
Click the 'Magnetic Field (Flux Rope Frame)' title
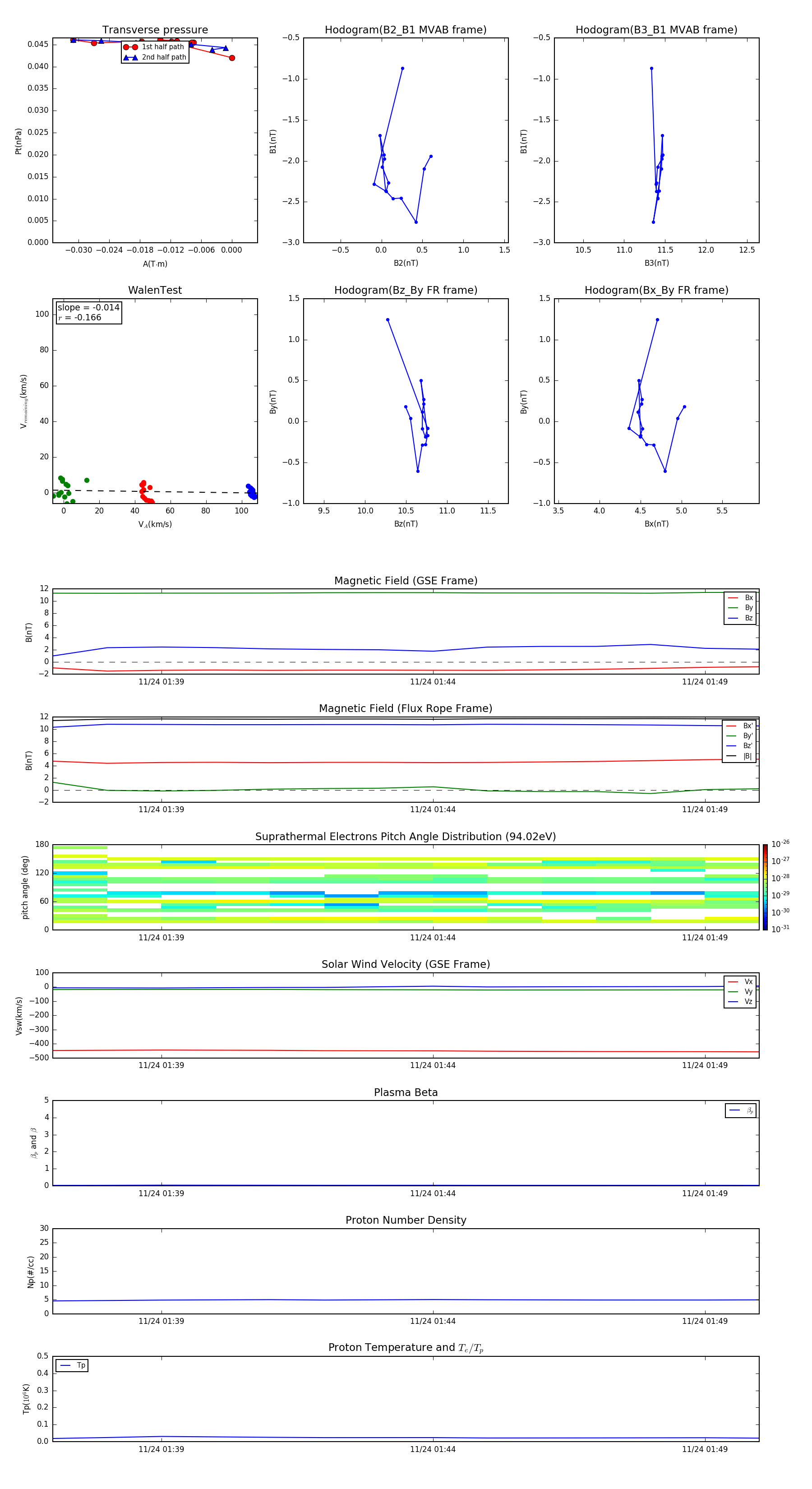coord(406,709)
